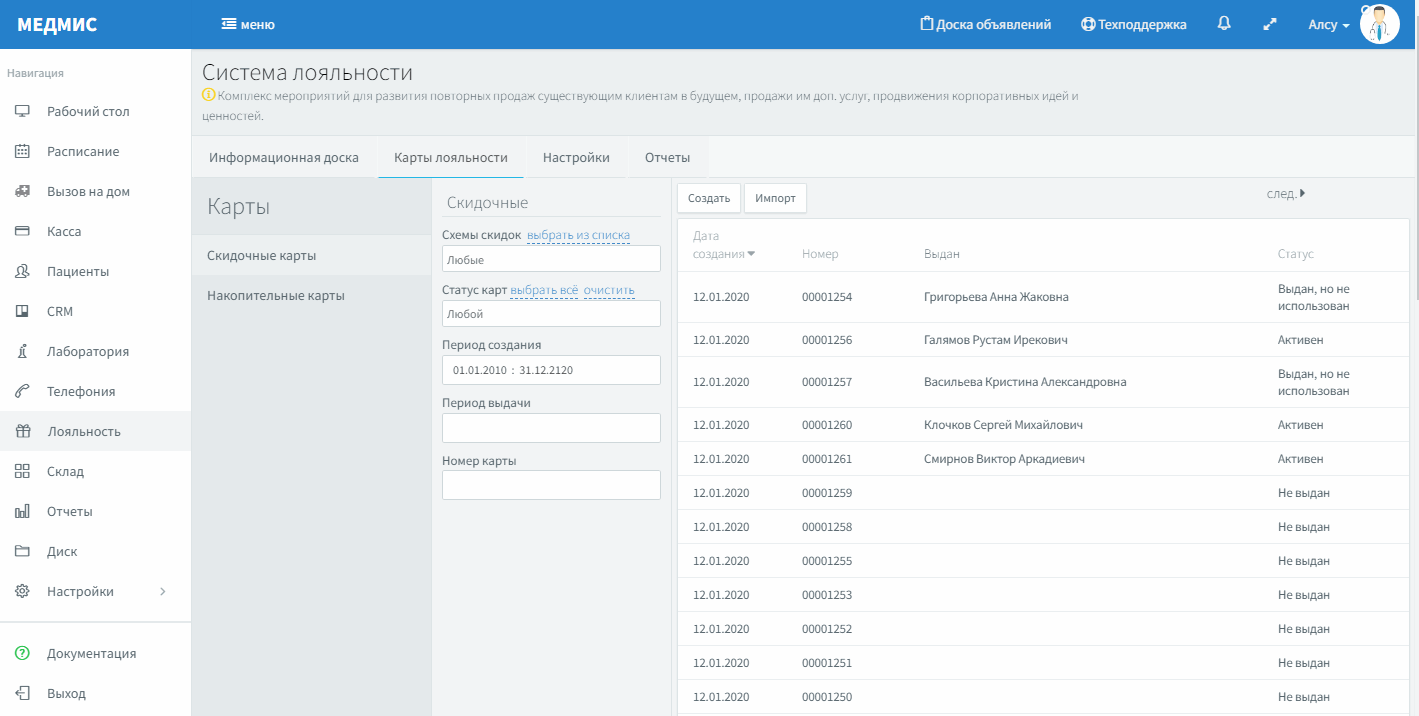
Task: Select the Выход logout icon
Action: point(22,693)
